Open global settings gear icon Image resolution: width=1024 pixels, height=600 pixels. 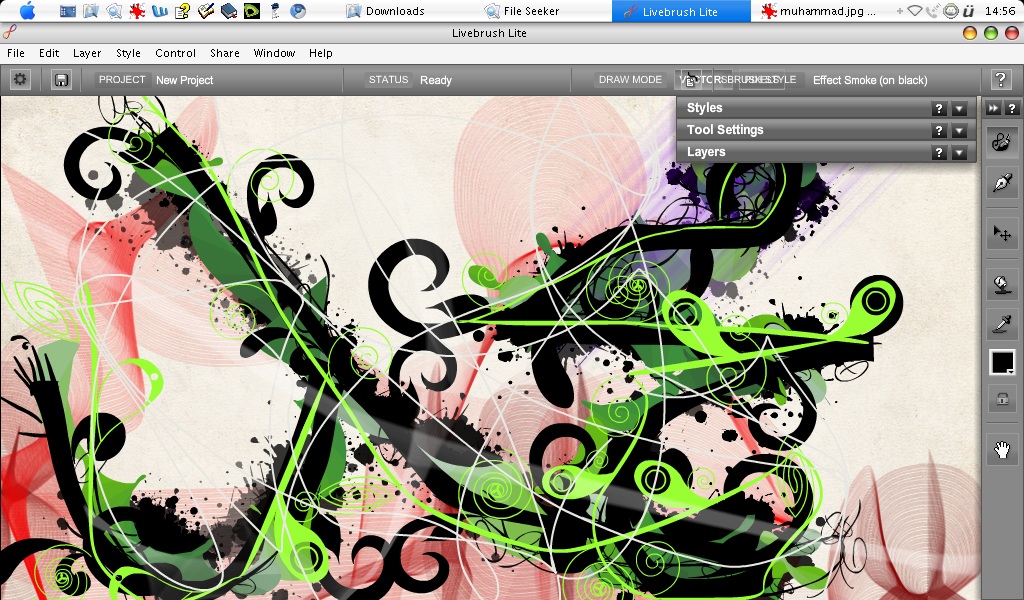20,80
